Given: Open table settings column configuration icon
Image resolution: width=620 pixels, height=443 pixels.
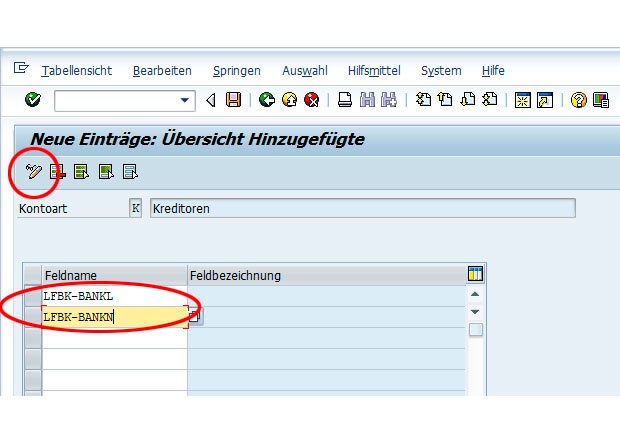Looking at the screenshot, I should [x=475, y=274].
